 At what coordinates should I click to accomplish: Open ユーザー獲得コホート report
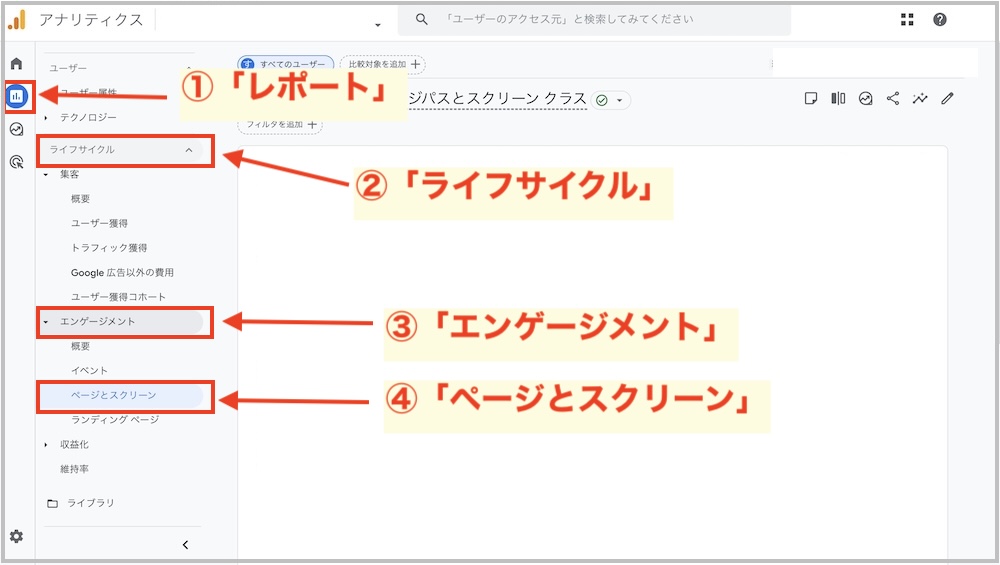[x=119, y=297]
